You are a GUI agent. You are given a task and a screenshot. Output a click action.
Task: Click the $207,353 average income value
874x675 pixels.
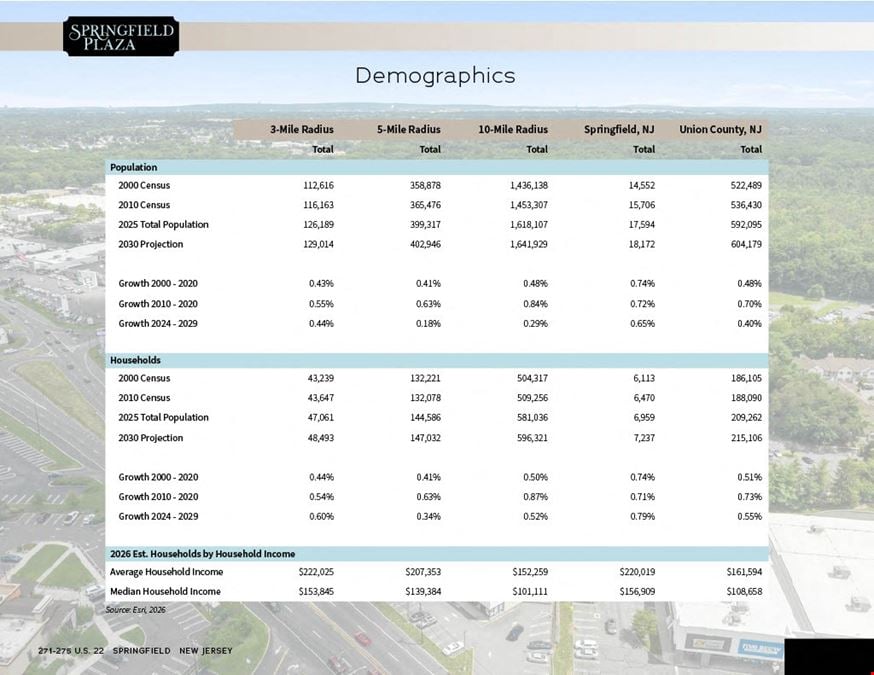pos(423,572)
